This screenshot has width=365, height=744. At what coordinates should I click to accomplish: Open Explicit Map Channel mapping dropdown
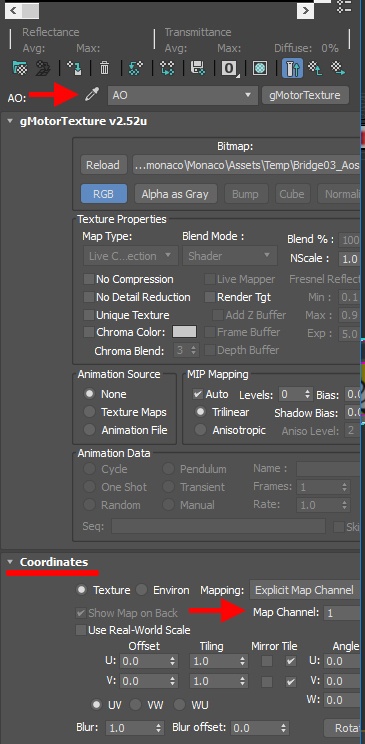tap(304, 590)
